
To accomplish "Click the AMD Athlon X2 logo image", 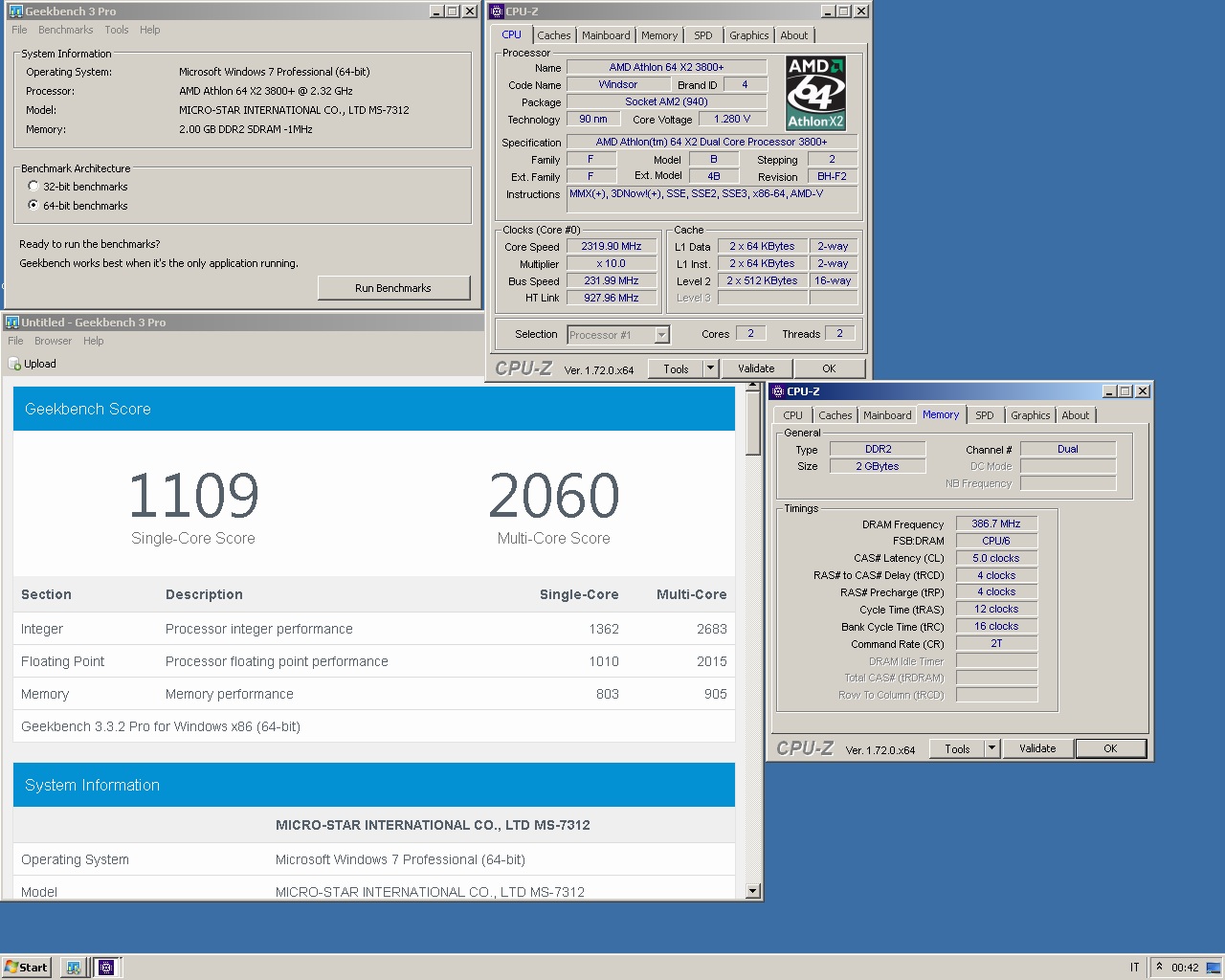I will 815,93.
